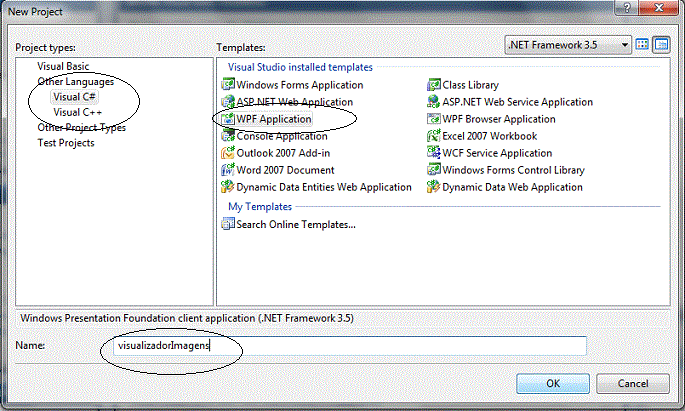Switch templates view to large icons

[x=642, y=45]
